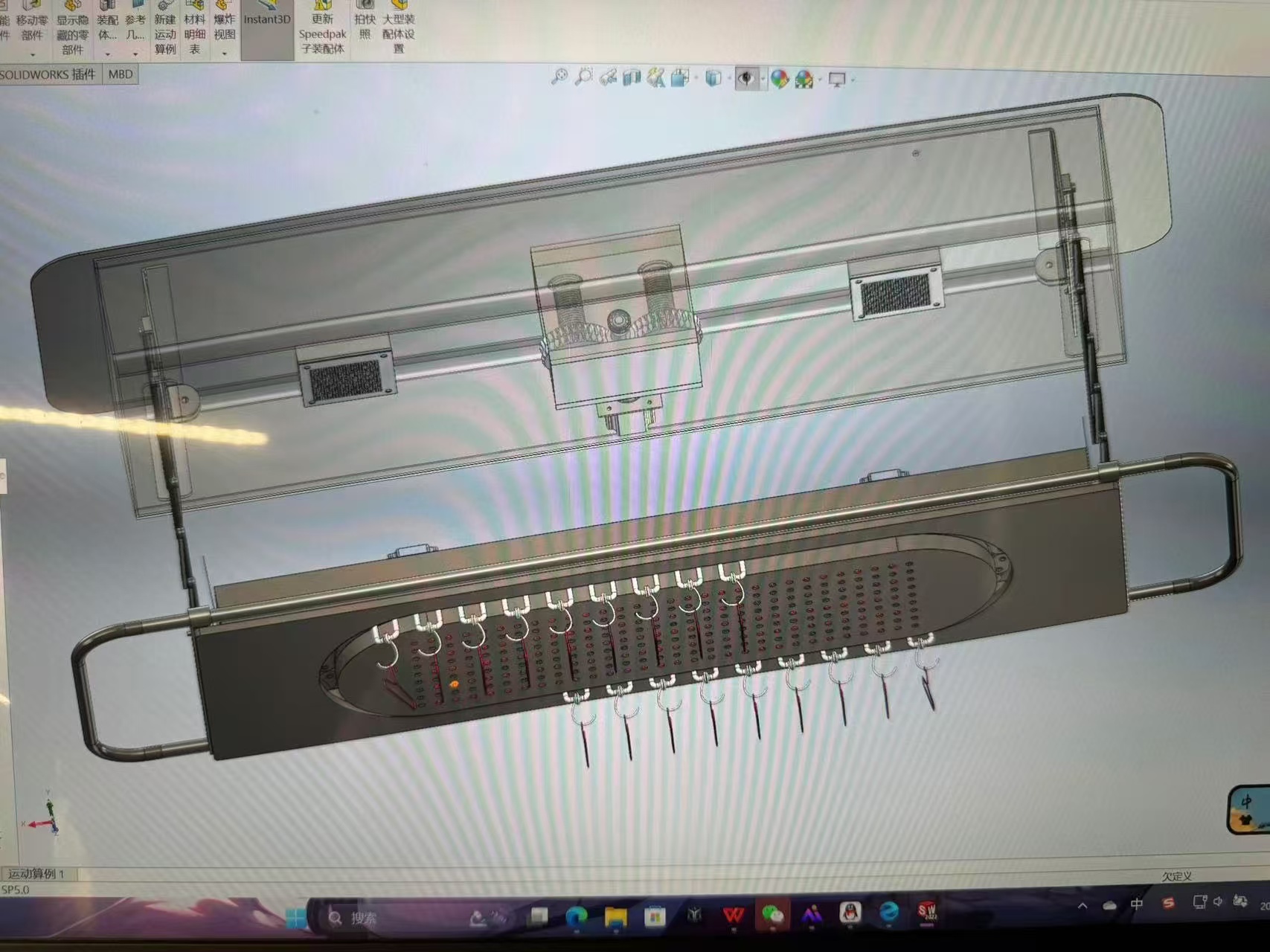Click the Sogou input S tray icon

pyautogui.click(x=1168, y=903)
